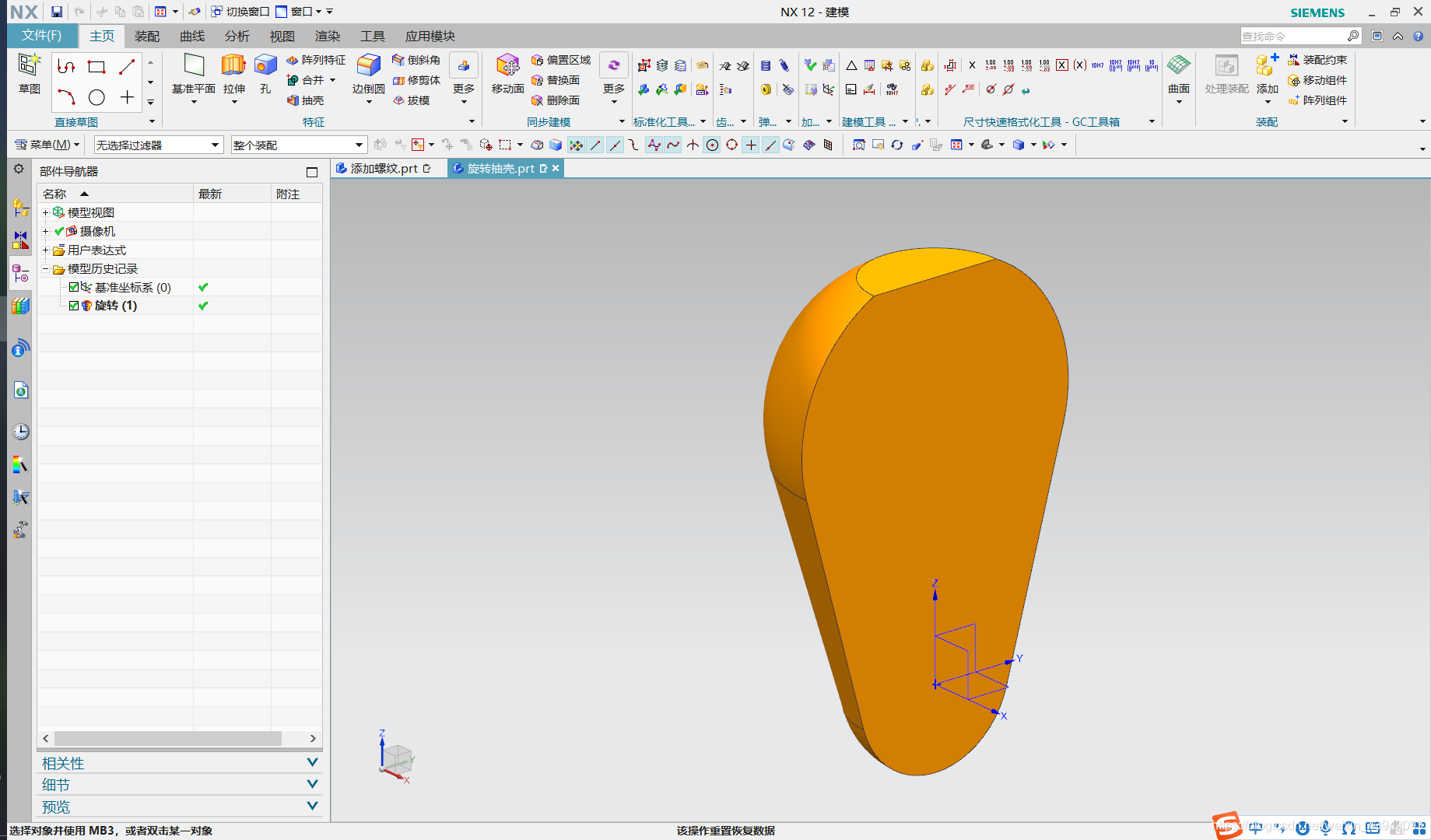Click Move Component (移动组件)
This screenshot has width=1431, height=840.
[x=1317, y=80]
